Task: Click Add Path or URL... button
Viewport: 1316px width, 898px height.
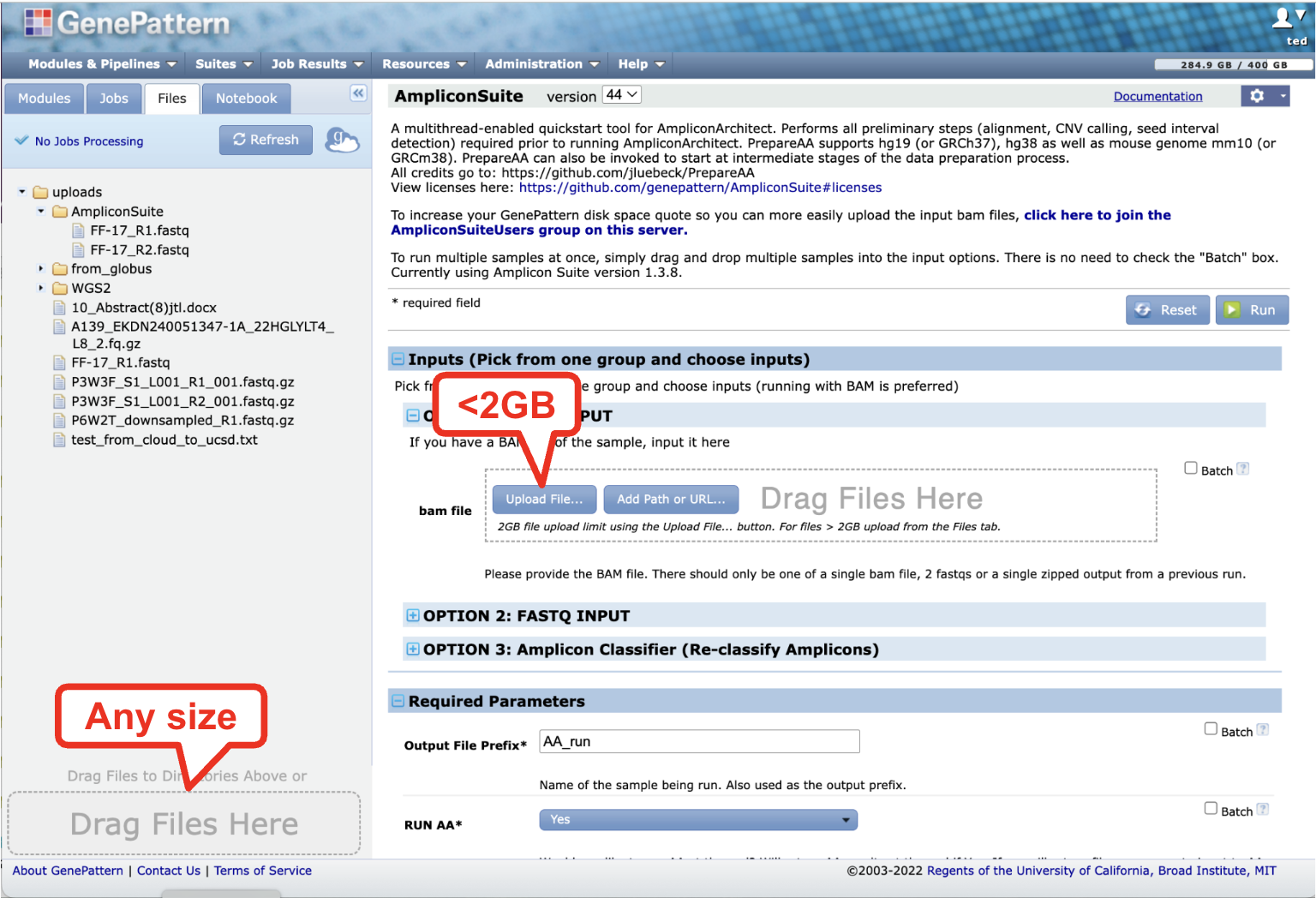Action: click(x=671, y=500)
